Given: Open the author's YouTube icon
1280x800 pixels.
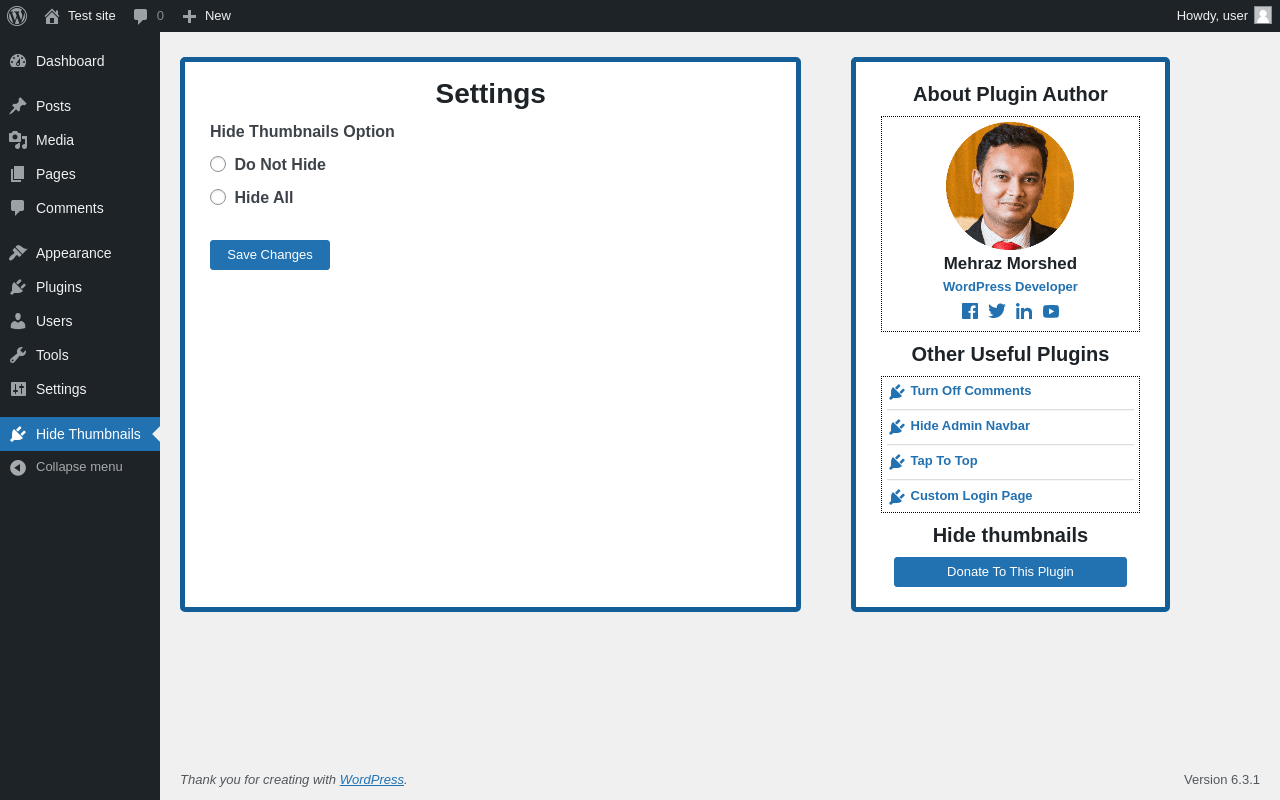Looking at the screenshot, I should point(1051,311).
